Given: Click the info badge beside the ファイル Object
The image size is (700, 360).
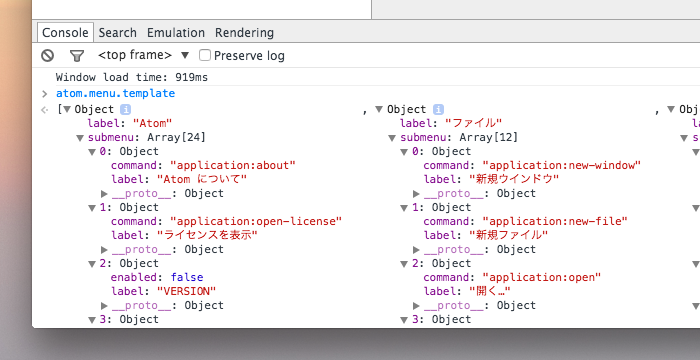Looking at the screenshot, I should (438, 109).
